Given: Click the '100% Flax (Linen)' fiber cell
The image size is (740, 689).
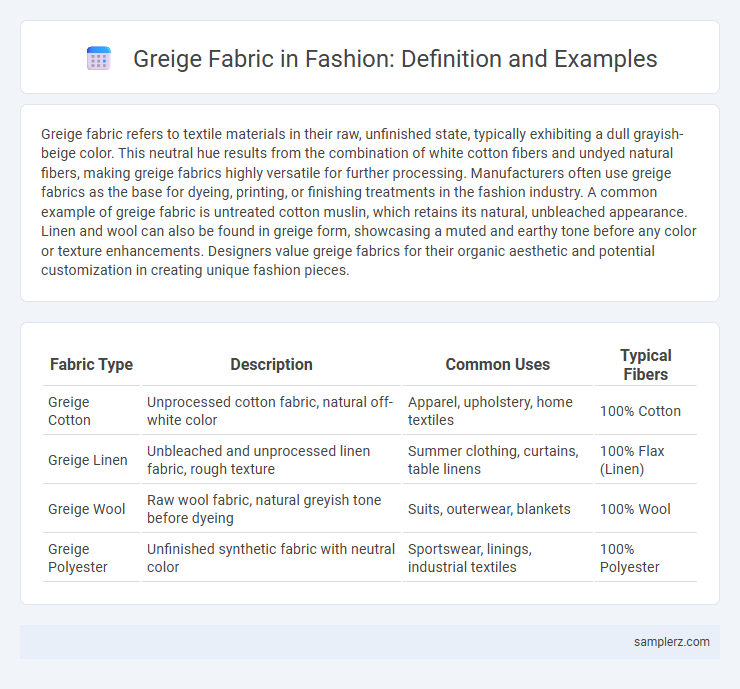Looking at the screenshot, I should [646, 460].
